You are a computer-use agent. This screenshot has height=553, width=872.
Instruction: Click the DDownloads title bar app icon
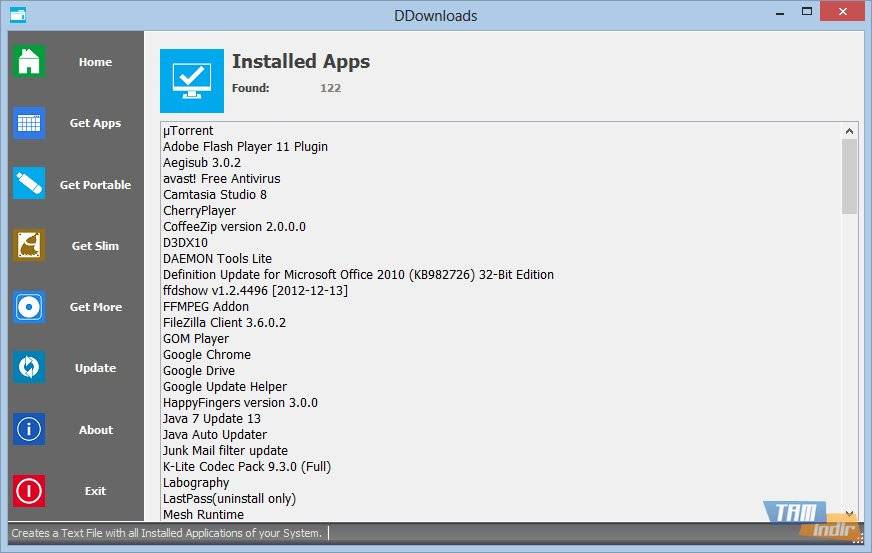18,15
